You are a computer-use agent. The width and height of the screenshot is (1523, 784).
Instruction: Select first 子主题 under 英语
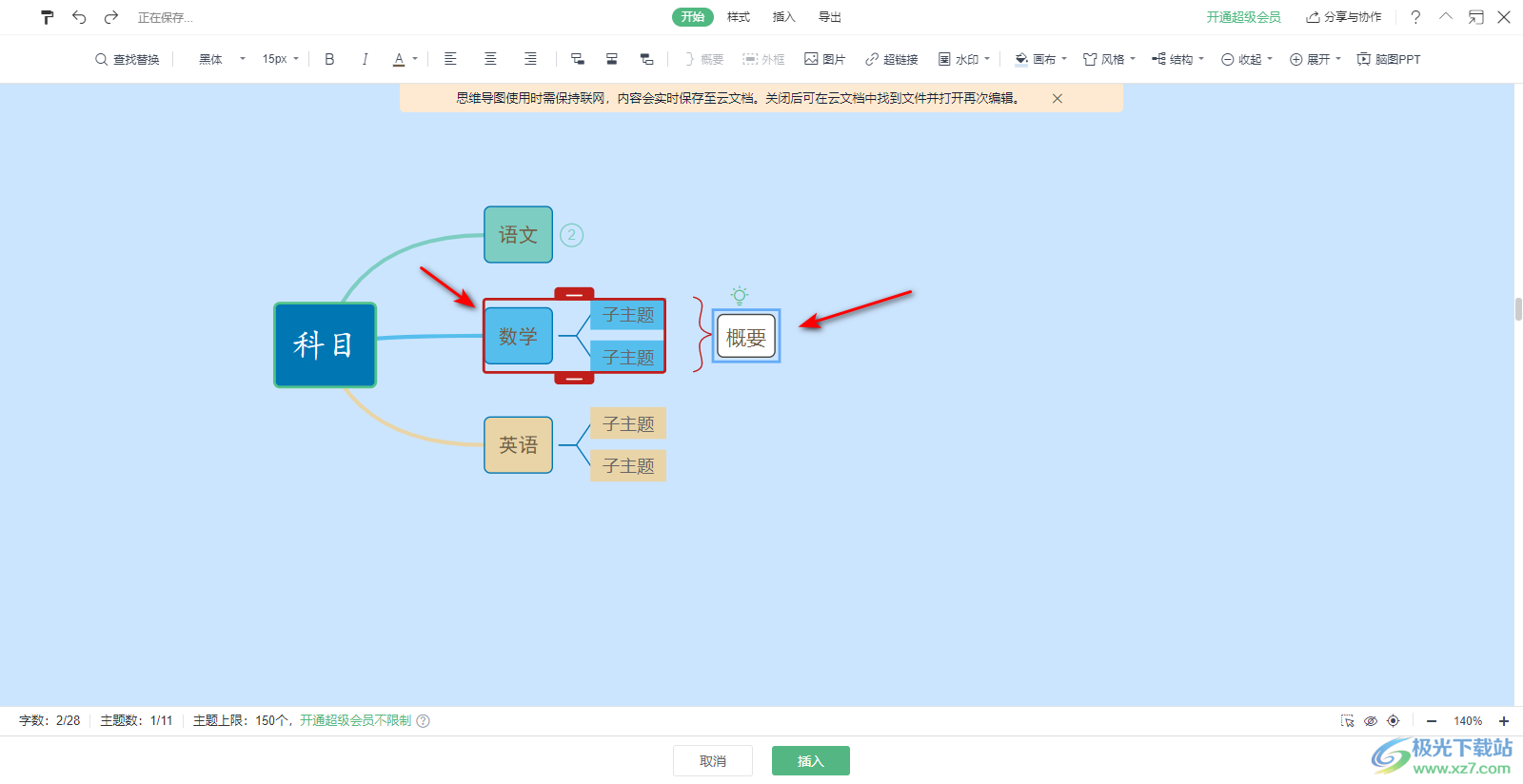coord(628,423)
